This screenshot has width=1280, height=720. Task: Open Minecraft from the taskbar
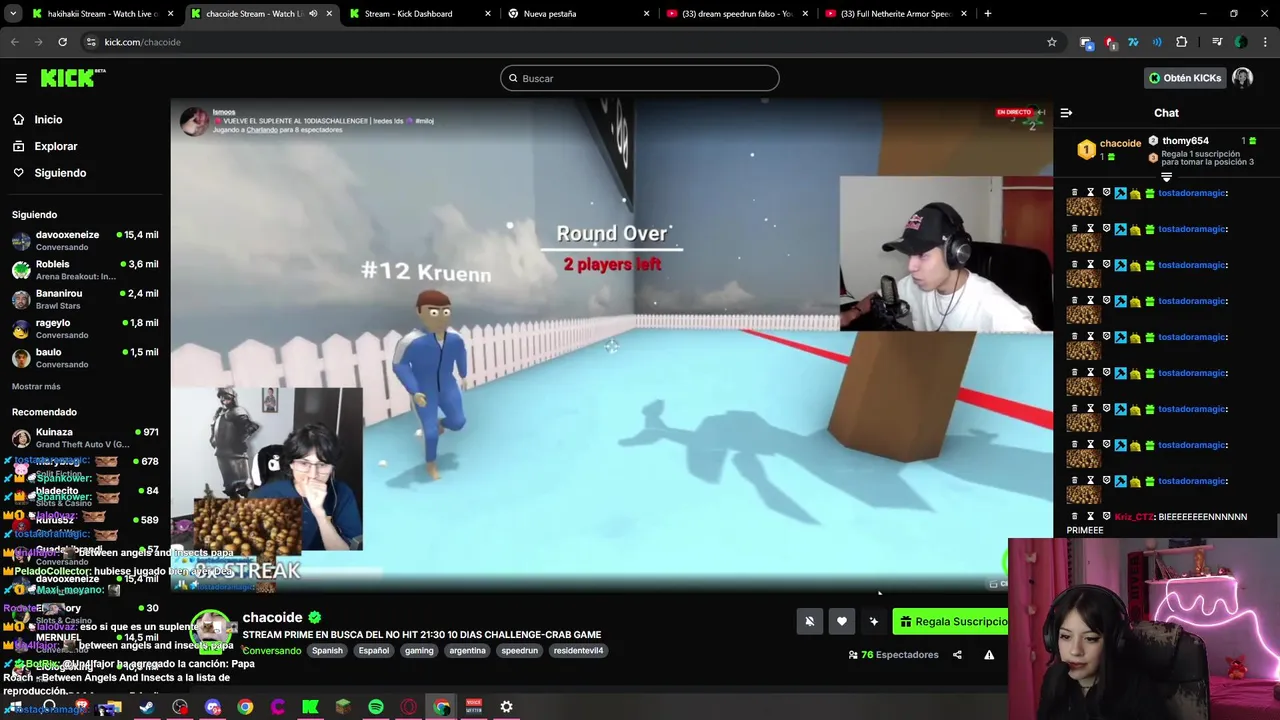(343, 707)
